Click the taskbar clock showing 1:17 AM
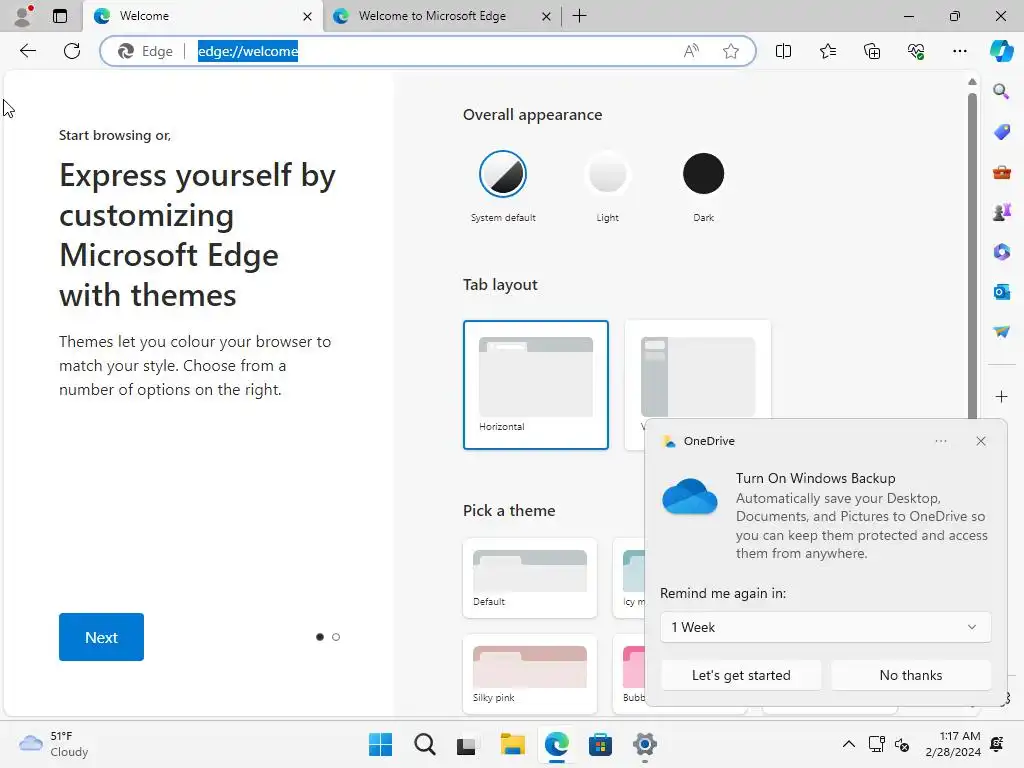Viewport: 1024px width, 768px height. [953, 744]
